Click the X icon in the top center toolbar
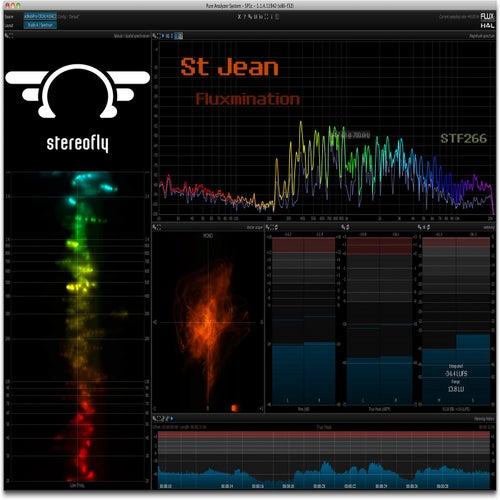The height and width of the screenshot is (500, 500). click(239, 16)
